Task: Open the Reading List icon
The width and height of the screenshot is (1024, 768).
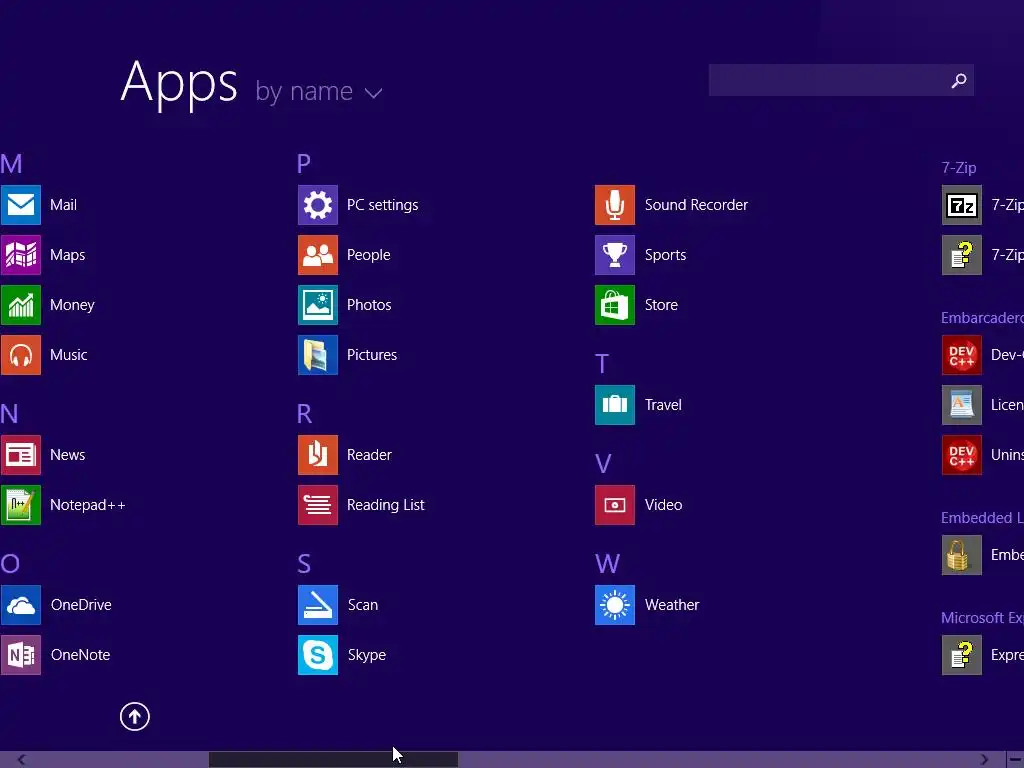Action: (318, 505)
